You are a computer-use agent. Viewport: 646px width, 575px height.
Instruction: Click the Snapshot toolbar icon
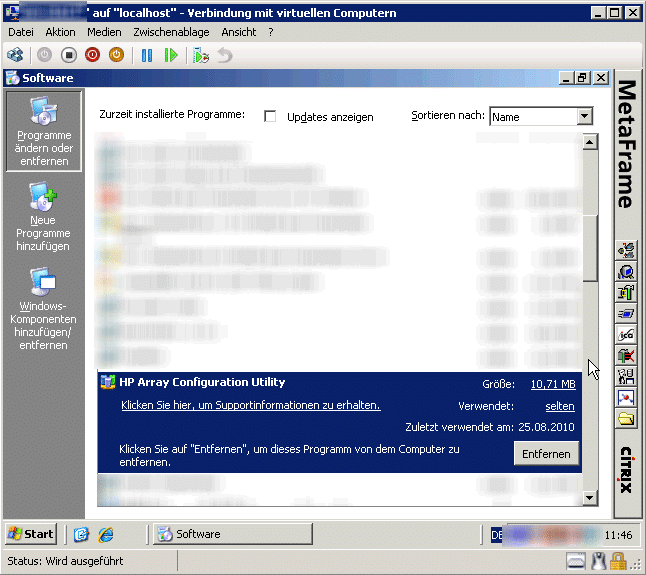coord(201,55)
